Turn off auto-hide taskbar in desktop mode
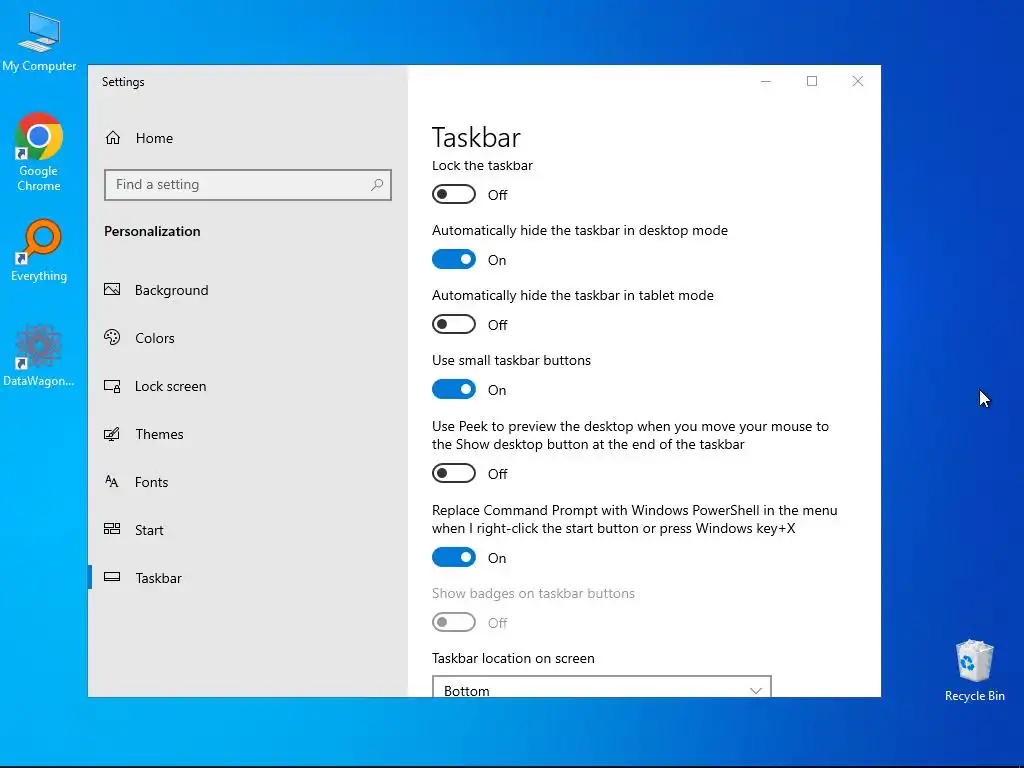Screen dimensions: 1024x768 454,259
